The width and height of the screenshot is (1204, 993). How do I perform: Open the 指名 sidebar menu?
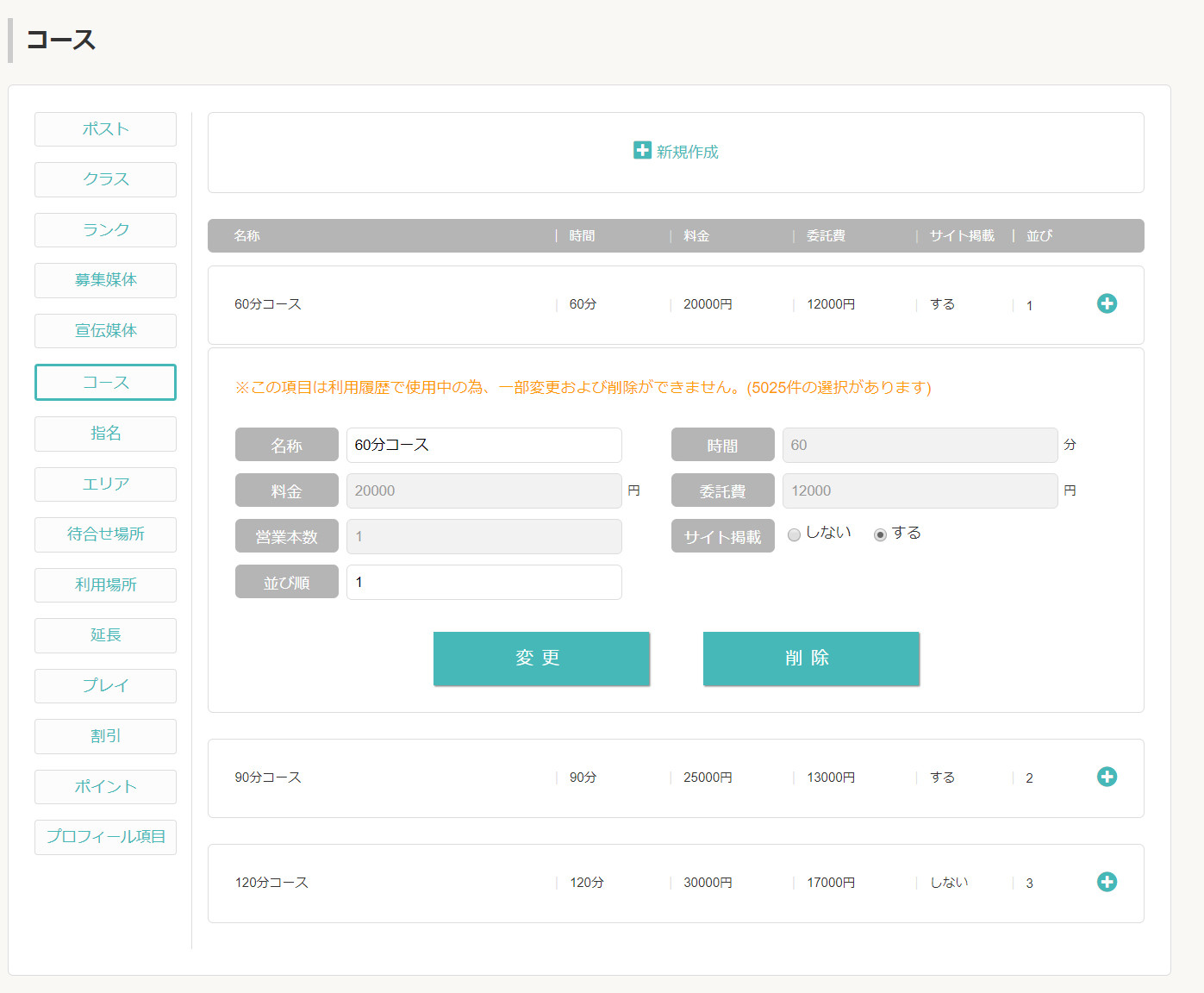(x=105, y=434)
